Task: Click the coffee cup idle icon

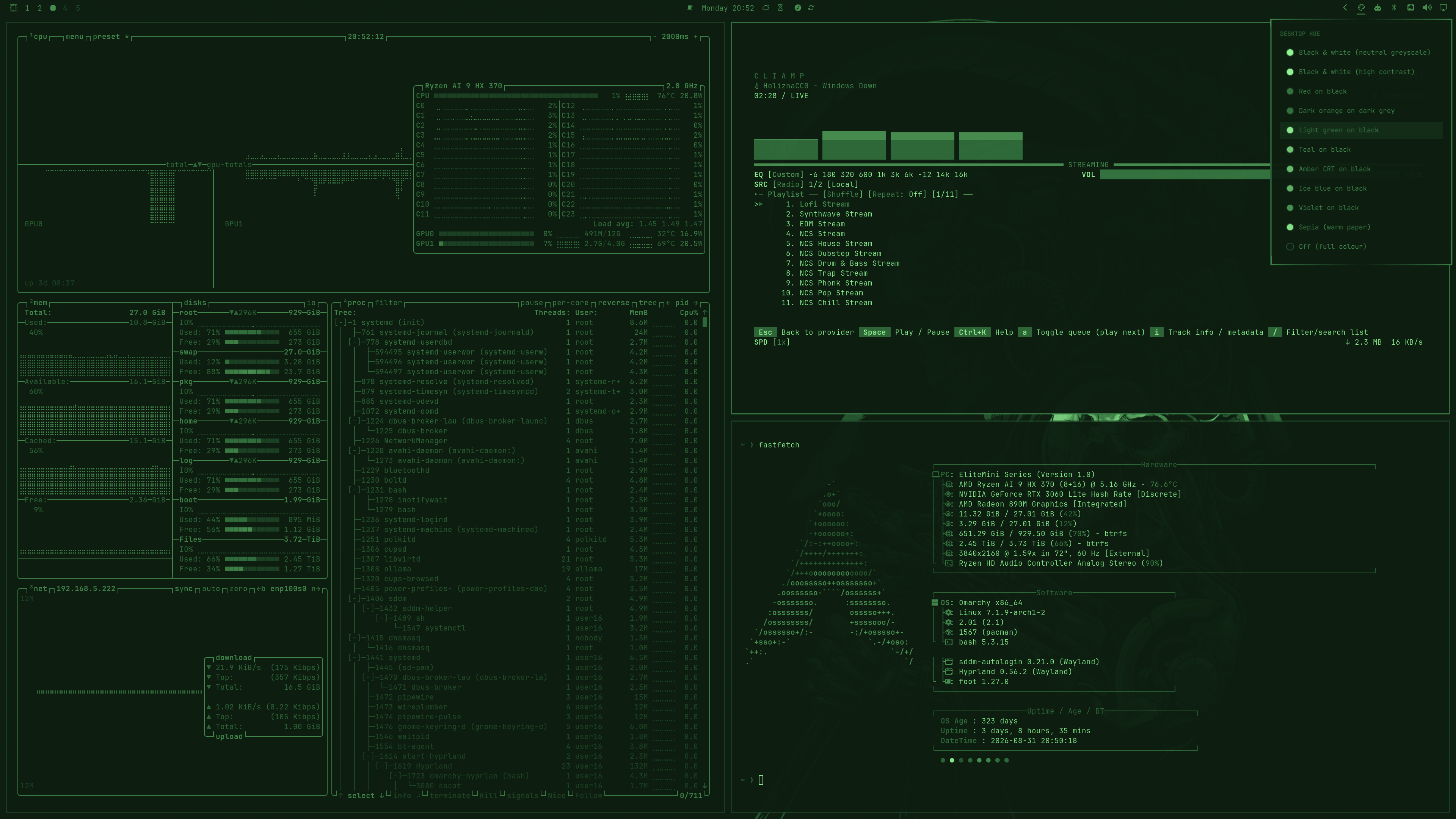Action: tap(690, 8)
